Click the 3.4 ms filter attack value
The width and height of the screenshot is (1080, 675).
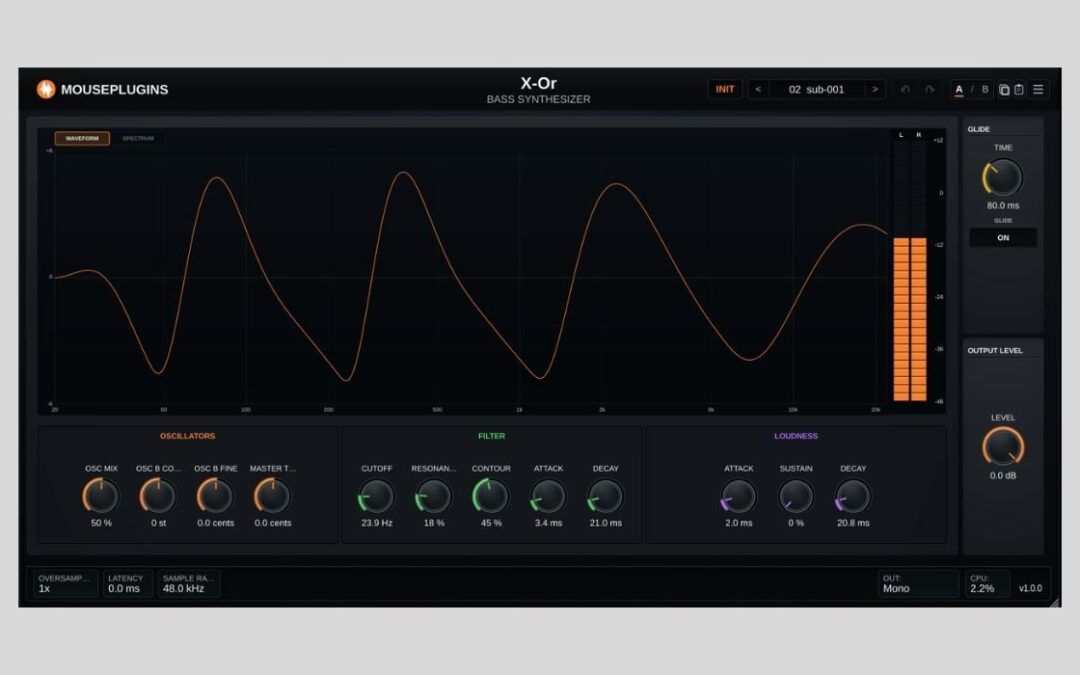(x=548, y=523)
